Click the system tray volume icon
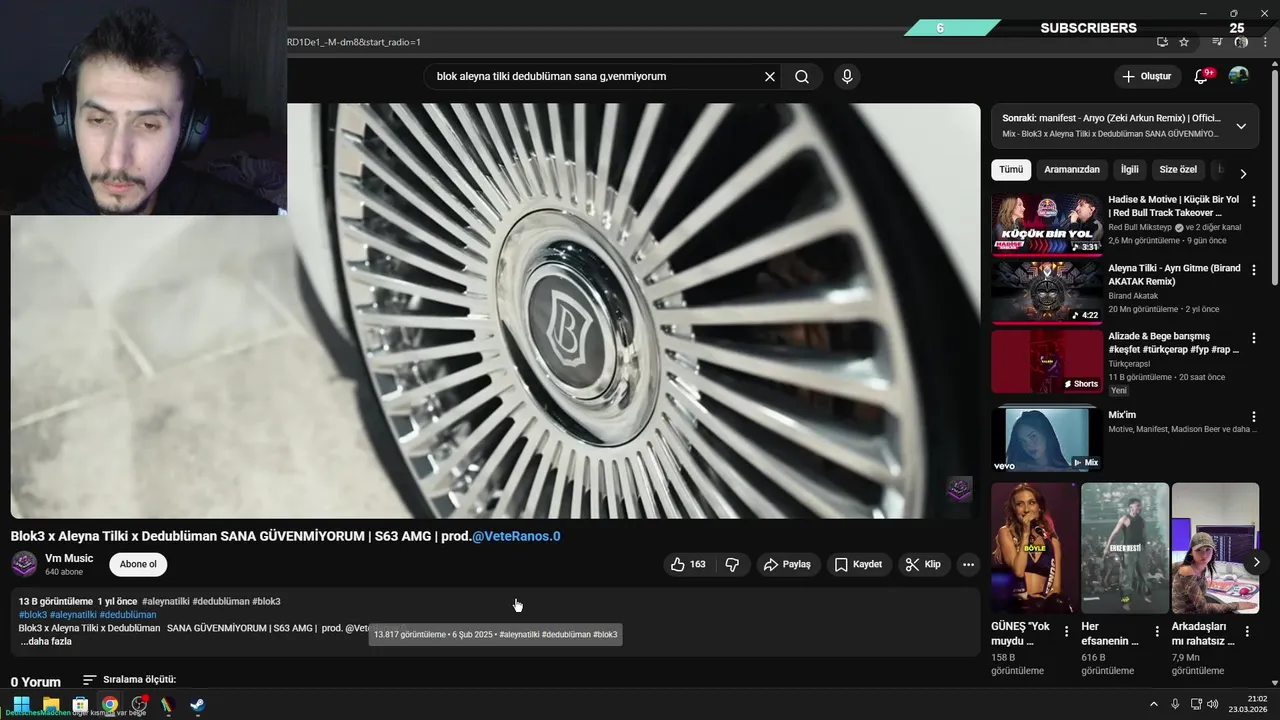Screen dimensions: 1280x720 point(1212,704)
